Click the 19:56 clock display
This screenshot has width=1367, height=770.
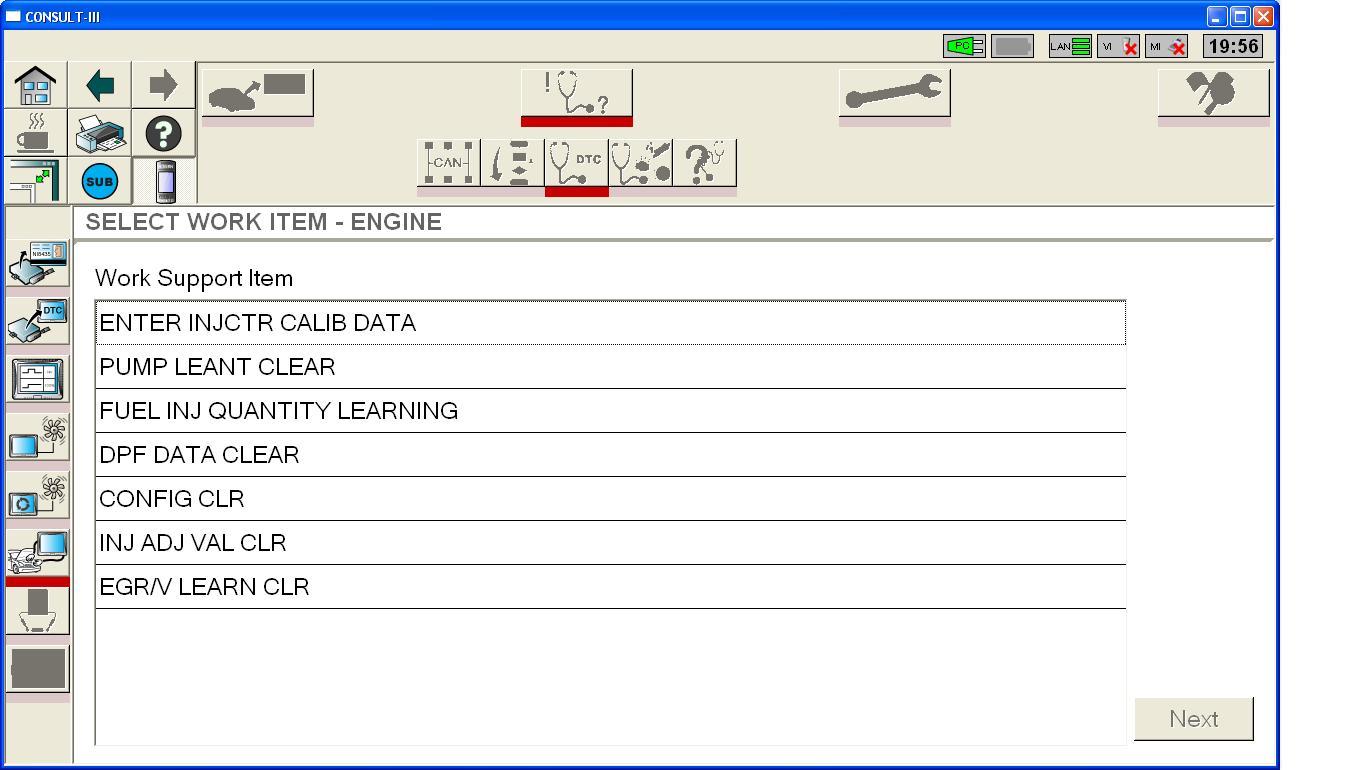(1232, 46)
